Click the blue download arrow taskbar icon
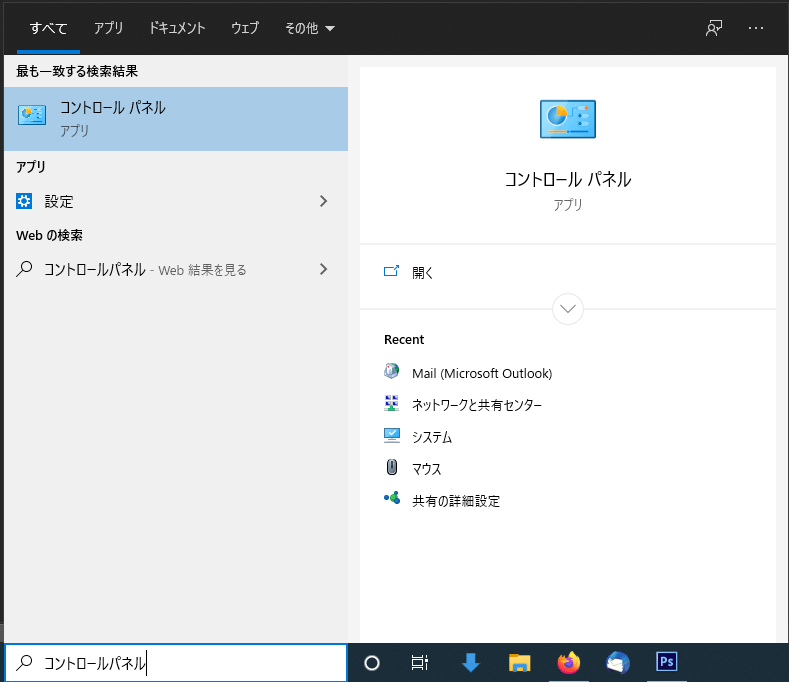 [470, 662]
